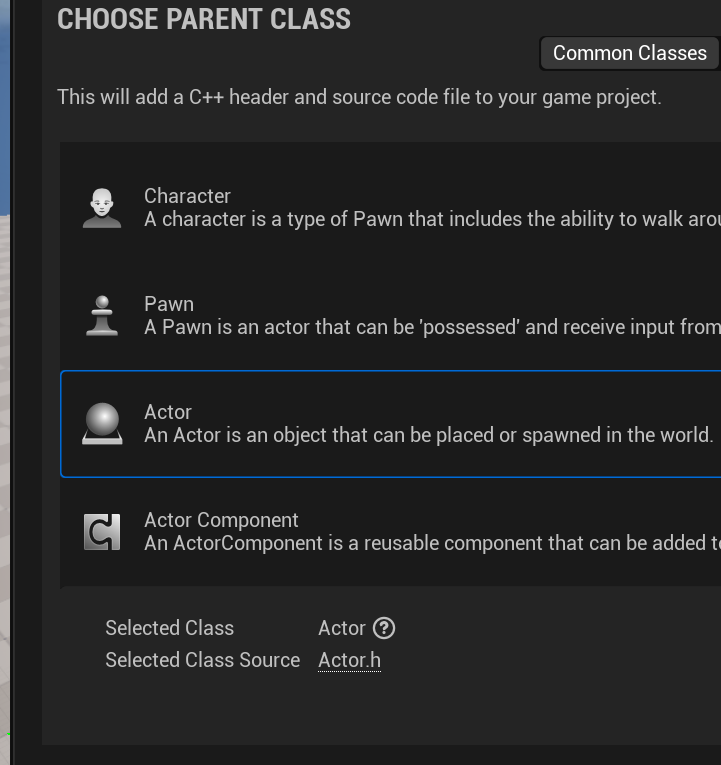The height and width of the screenshot is (765, 721).
Task: Select the Pawn class title
Action: 169,304
